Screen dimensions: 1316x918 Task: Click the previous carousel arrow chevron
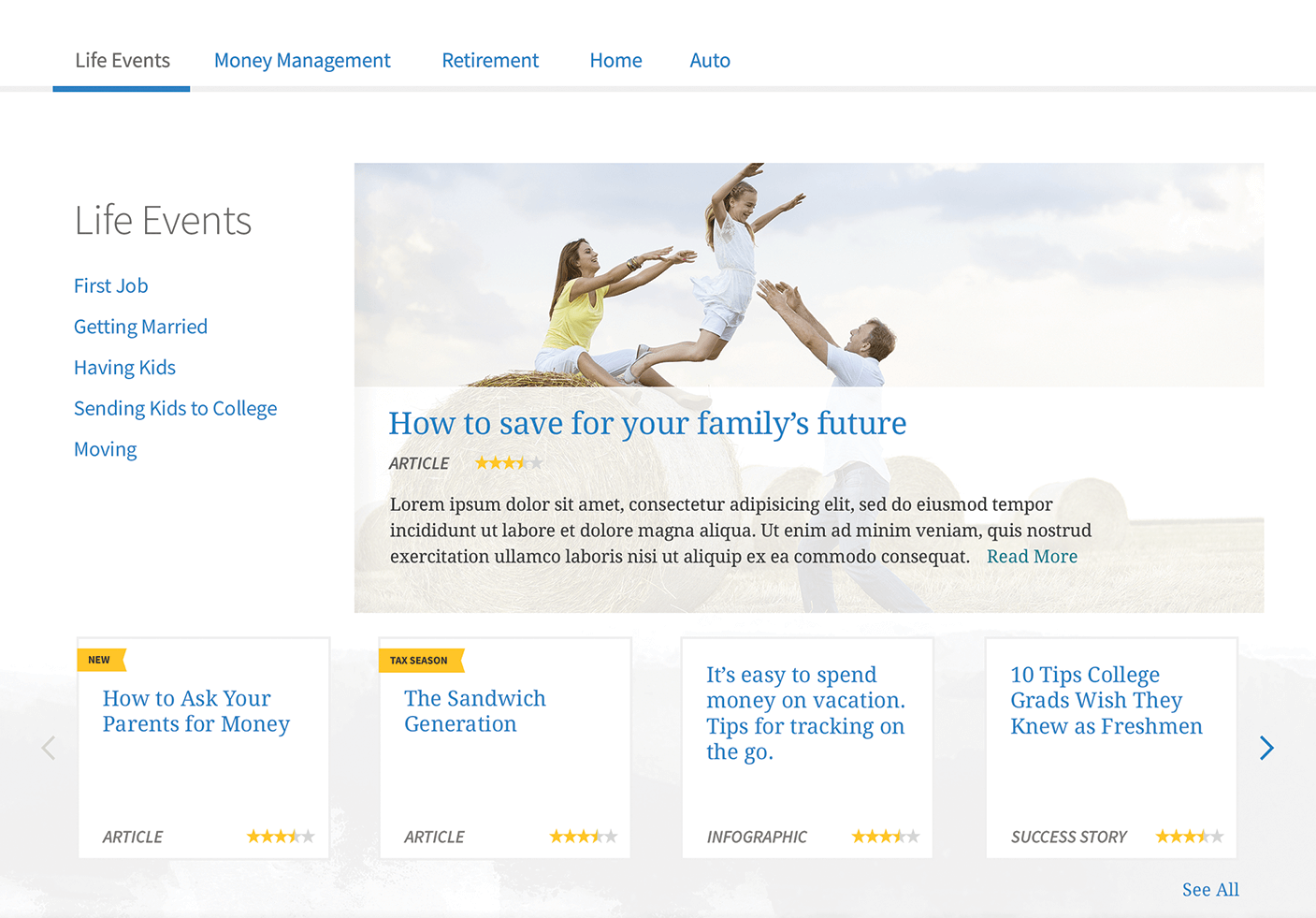tap(49, 748)
